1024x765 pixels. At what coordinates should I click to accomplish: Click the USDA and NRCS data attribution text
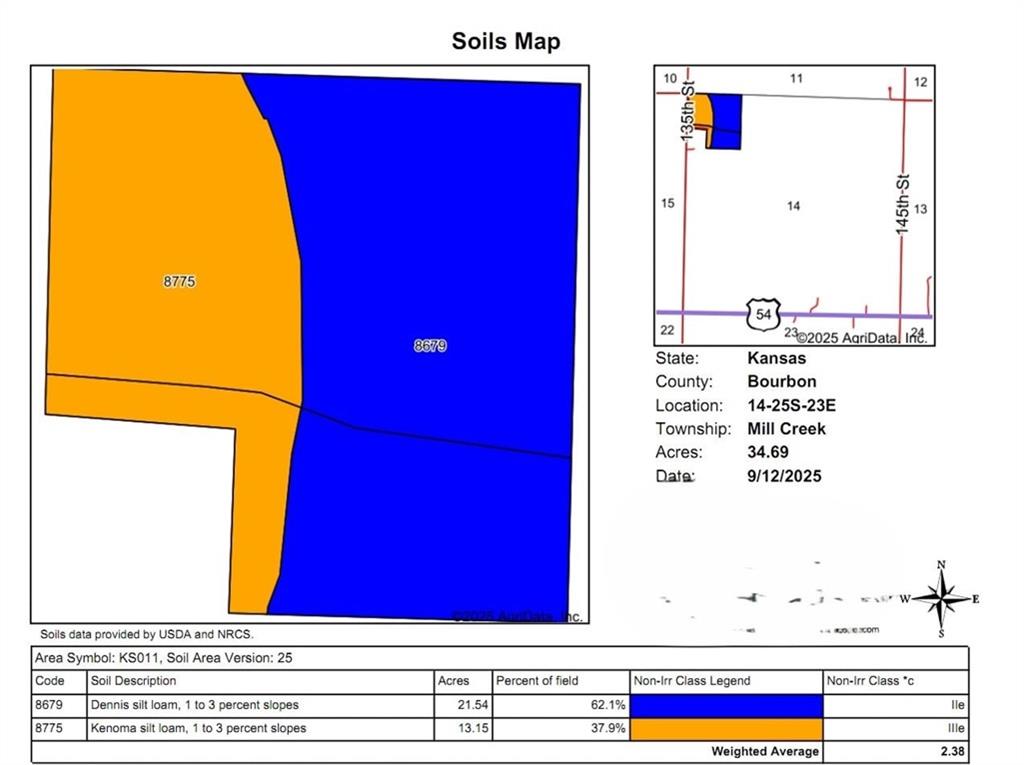coord(147,634)
